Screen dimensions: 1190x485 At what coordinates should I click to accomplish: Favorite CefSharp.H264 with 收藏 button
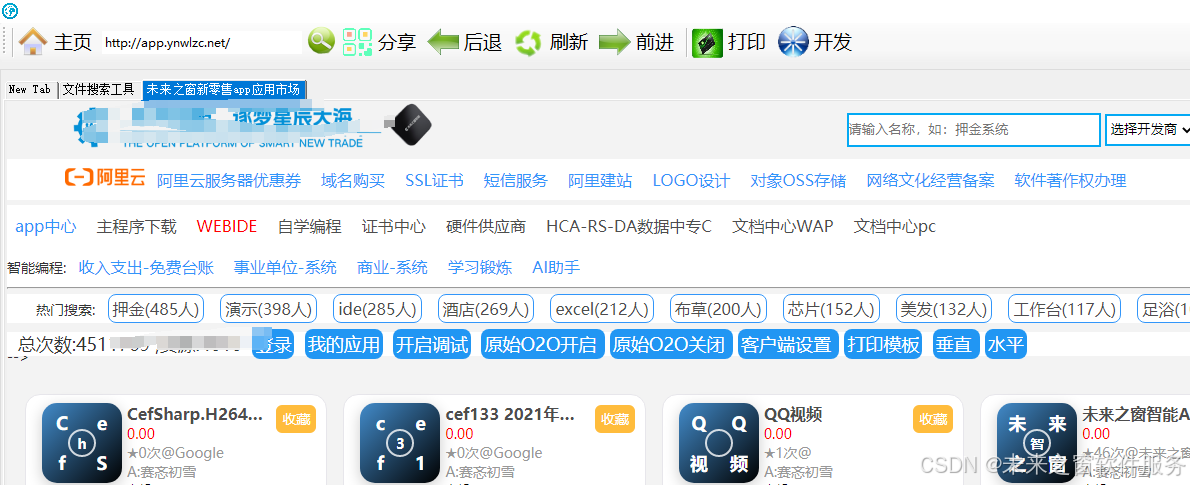coord(296,418)
